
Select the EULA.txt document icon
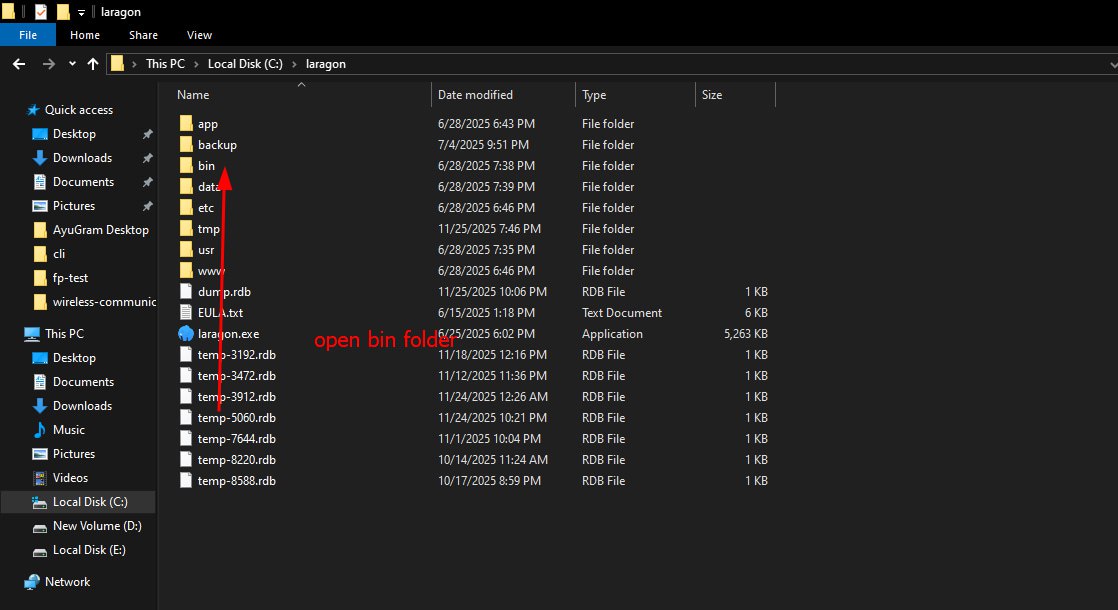pos(186,313)
